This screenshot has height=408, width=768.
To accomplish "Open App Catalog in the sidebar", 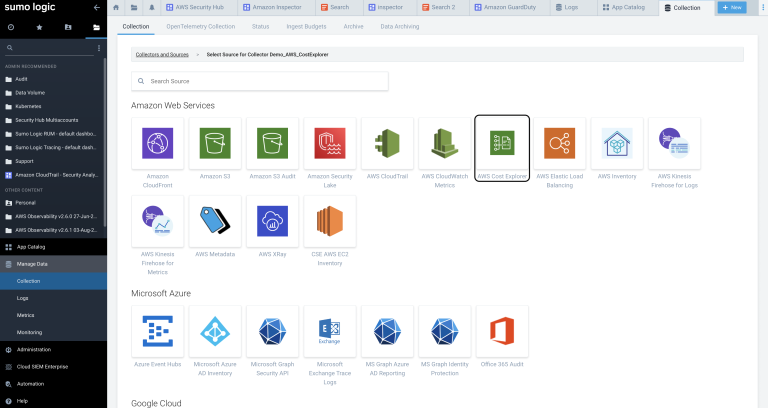I will pyautogui.click(x=53, y=247).
